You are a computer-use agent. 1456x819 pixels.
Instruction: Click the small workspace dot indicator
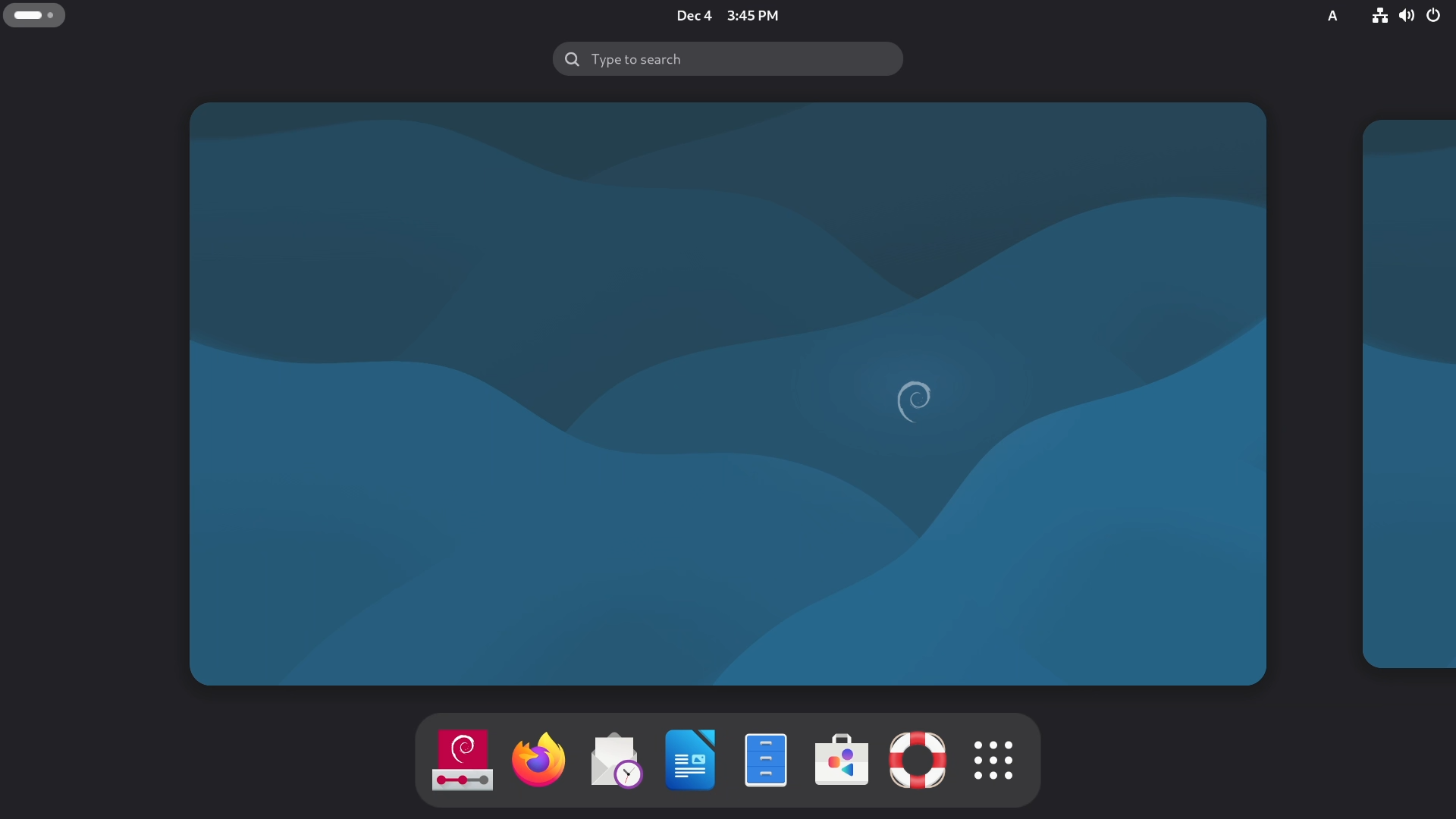pyautogui.click(x=50, y=15)
